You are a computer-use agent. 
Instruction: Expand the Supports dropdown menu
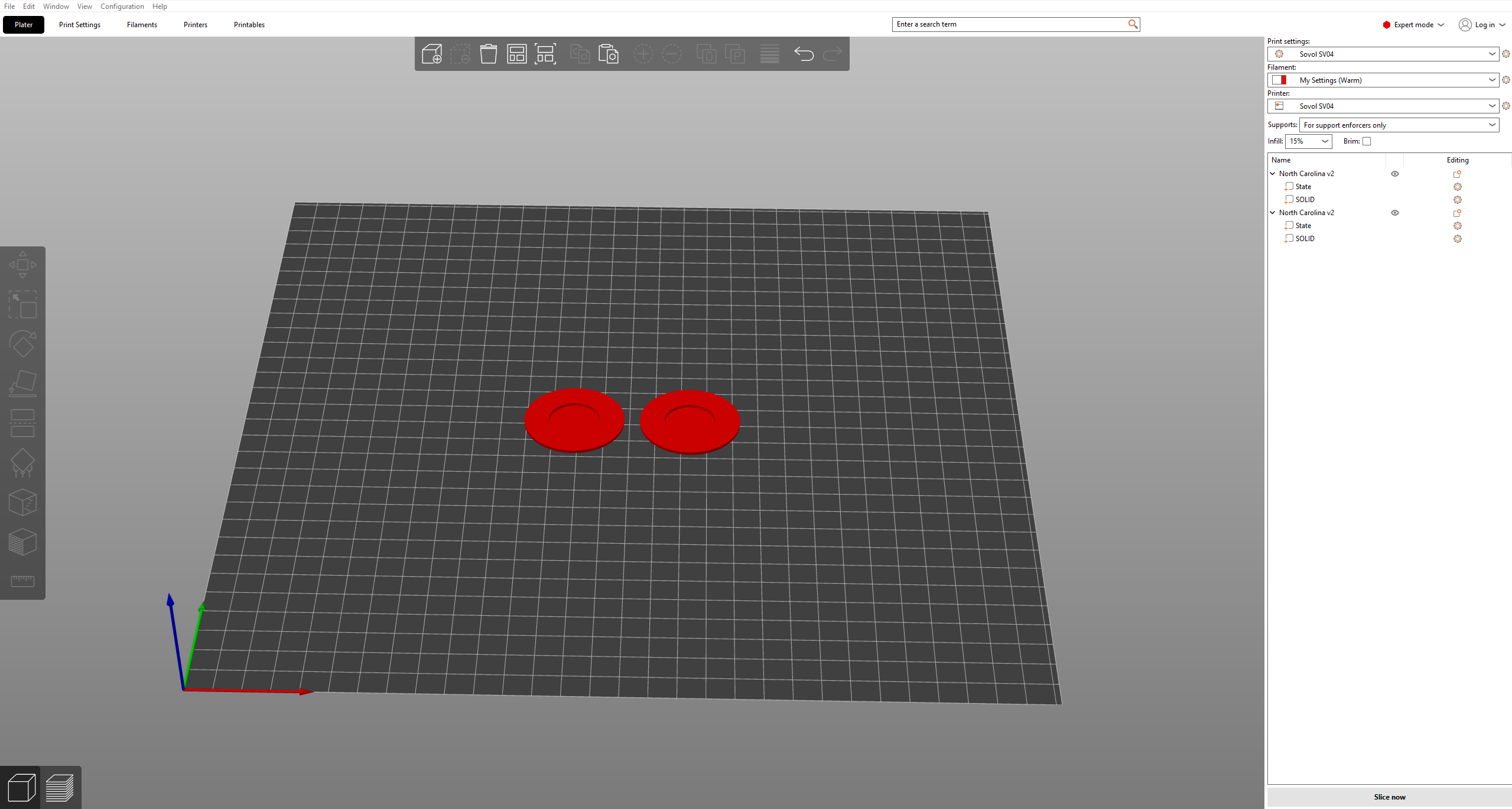(1493, 125)
